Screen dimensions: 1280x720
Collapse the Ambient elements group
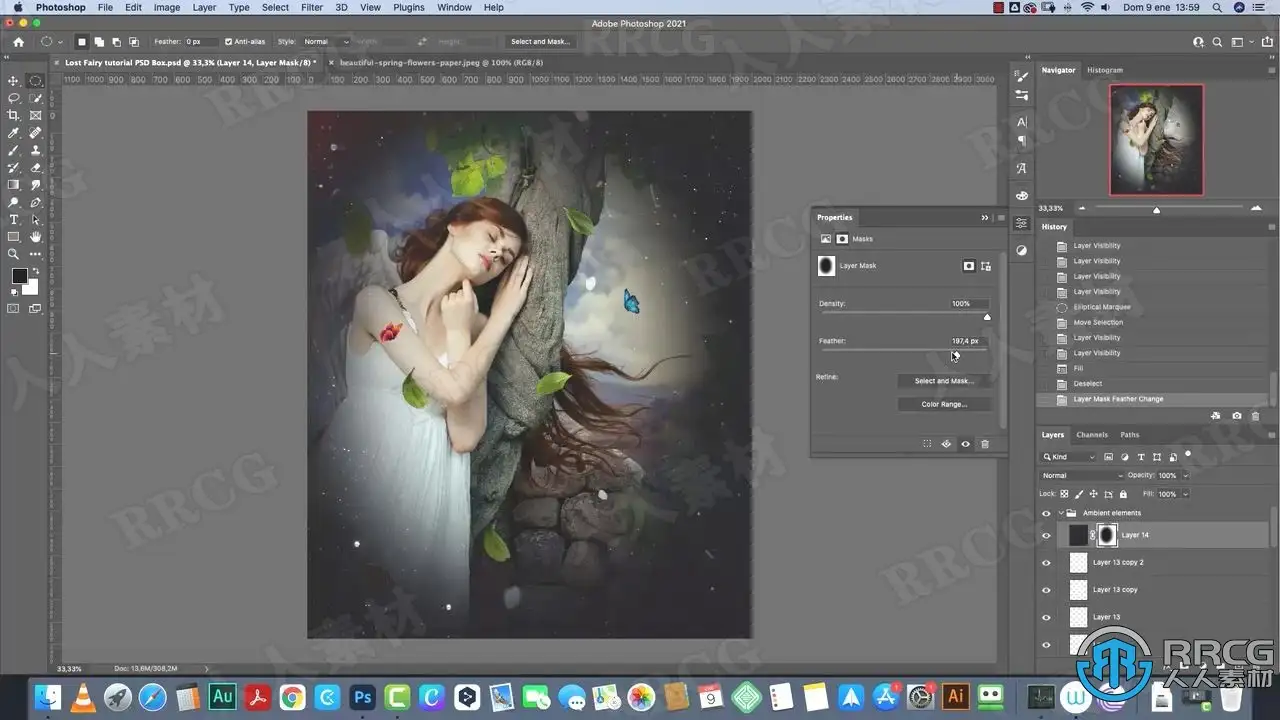1059,513
